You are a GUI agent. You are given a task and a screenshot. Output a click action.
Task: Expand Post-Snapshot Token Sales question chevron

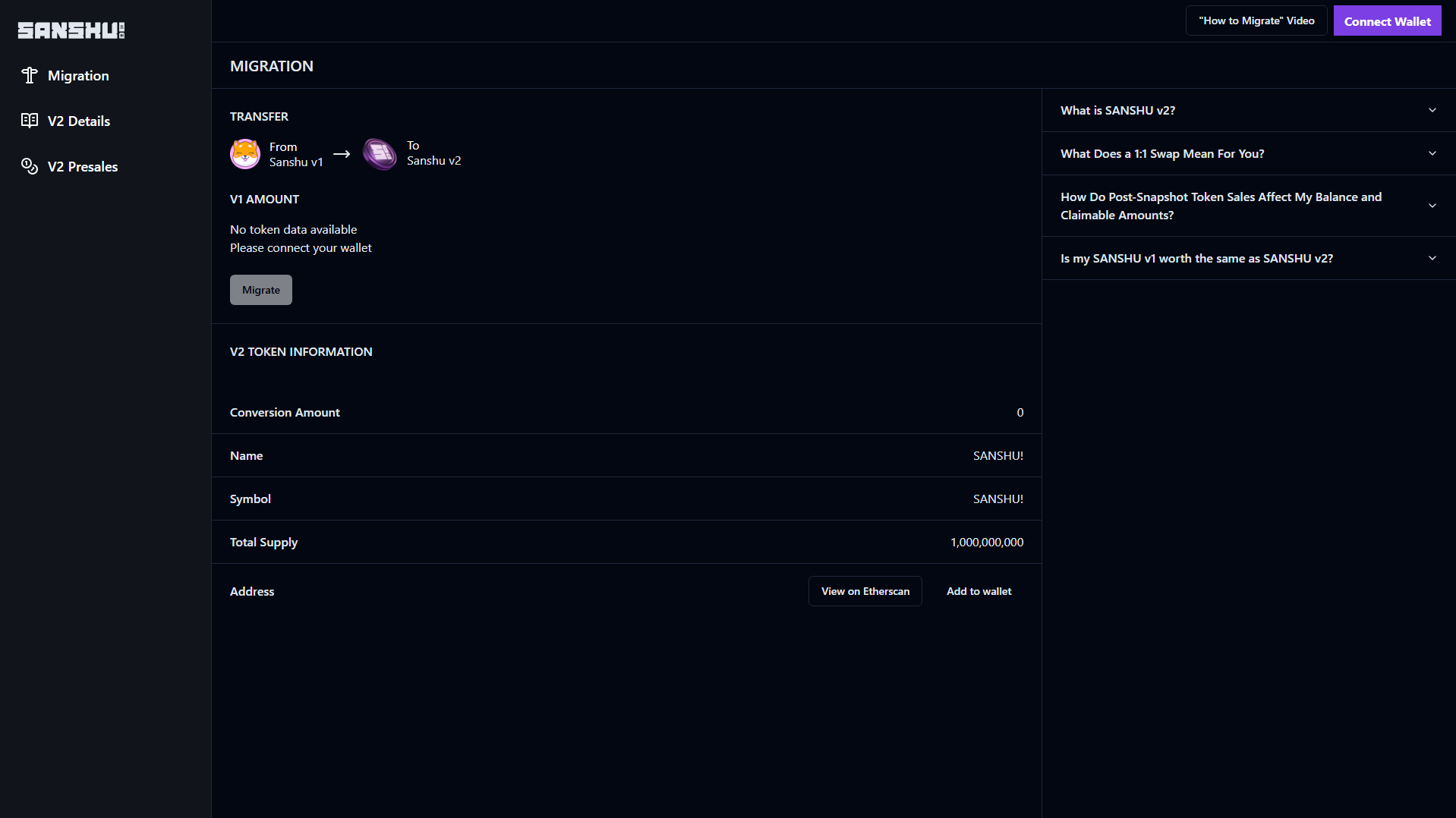coord(1432,206)
